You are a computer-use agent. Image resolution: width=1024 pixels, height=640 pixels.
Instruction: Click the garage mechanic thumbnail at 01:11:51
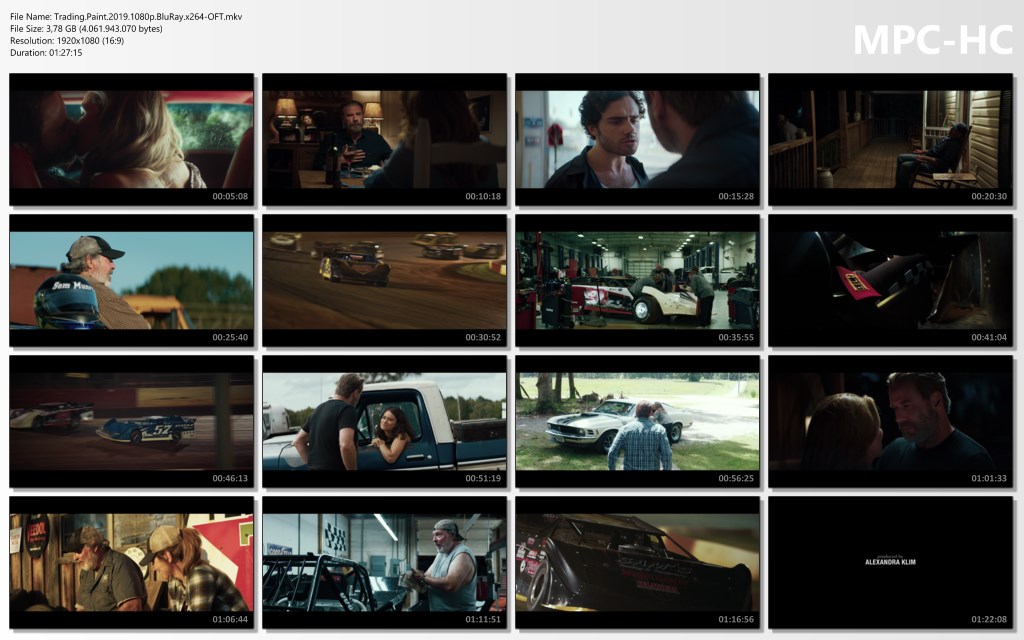coord(384,562)
